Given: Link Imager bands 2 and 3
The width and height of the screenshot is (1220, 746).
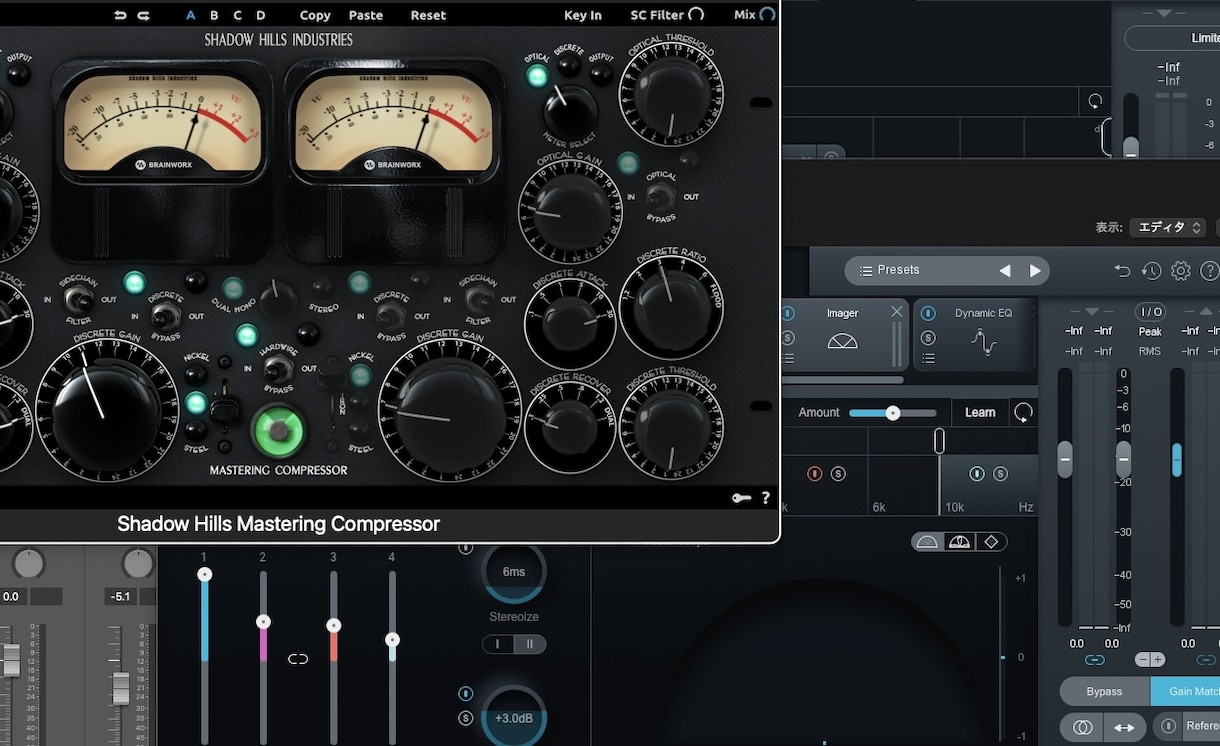Looking at the screenshot, I should [298, 659].
